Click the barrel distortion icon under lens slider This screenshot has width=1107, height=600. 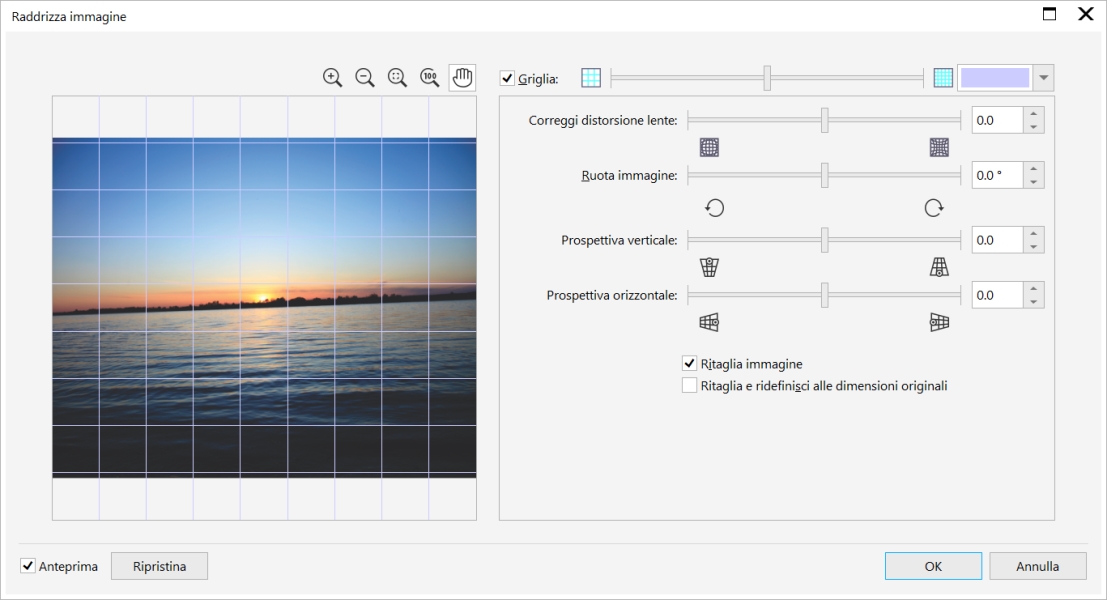click(x=709, y=148)
